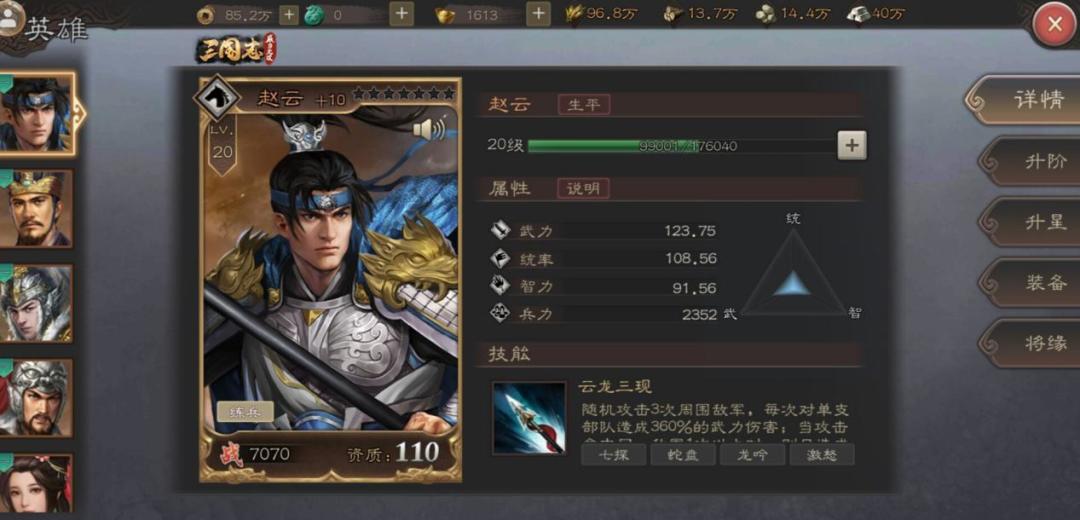Click the 兵力 troop strength icon
Screen dimensions: 1080x520
point(499,314)
